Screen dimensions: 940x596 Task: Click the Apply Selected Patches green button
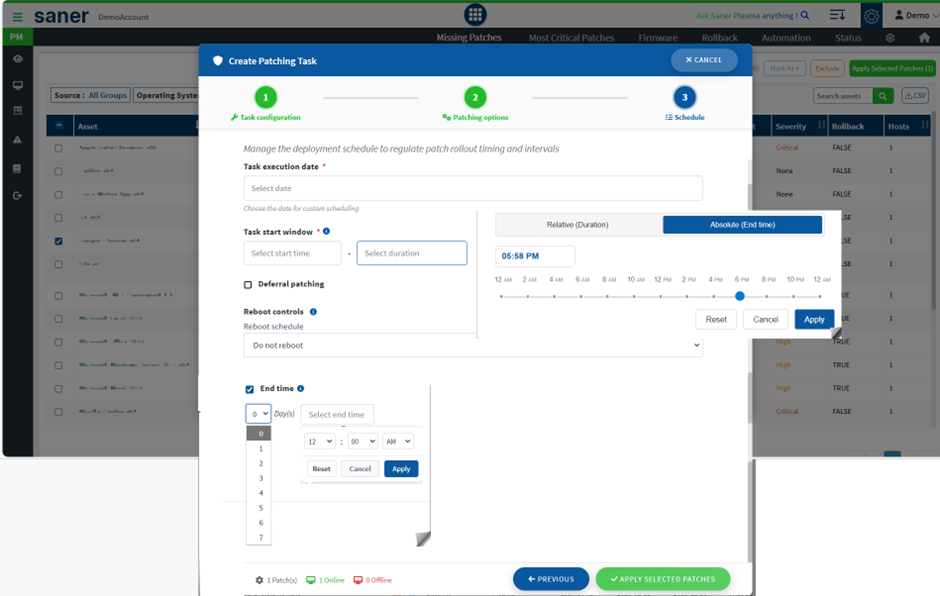click(662, 579)
